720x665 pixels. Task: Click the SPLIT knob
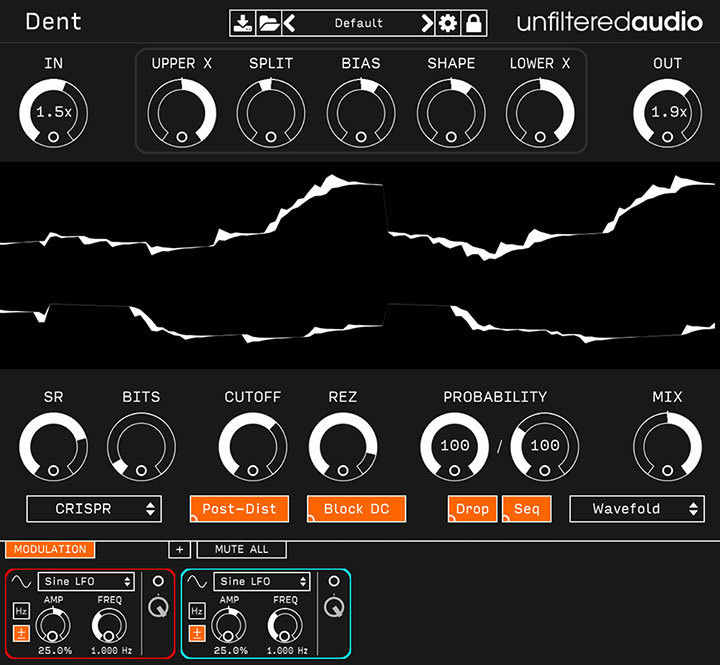point(271,113)
